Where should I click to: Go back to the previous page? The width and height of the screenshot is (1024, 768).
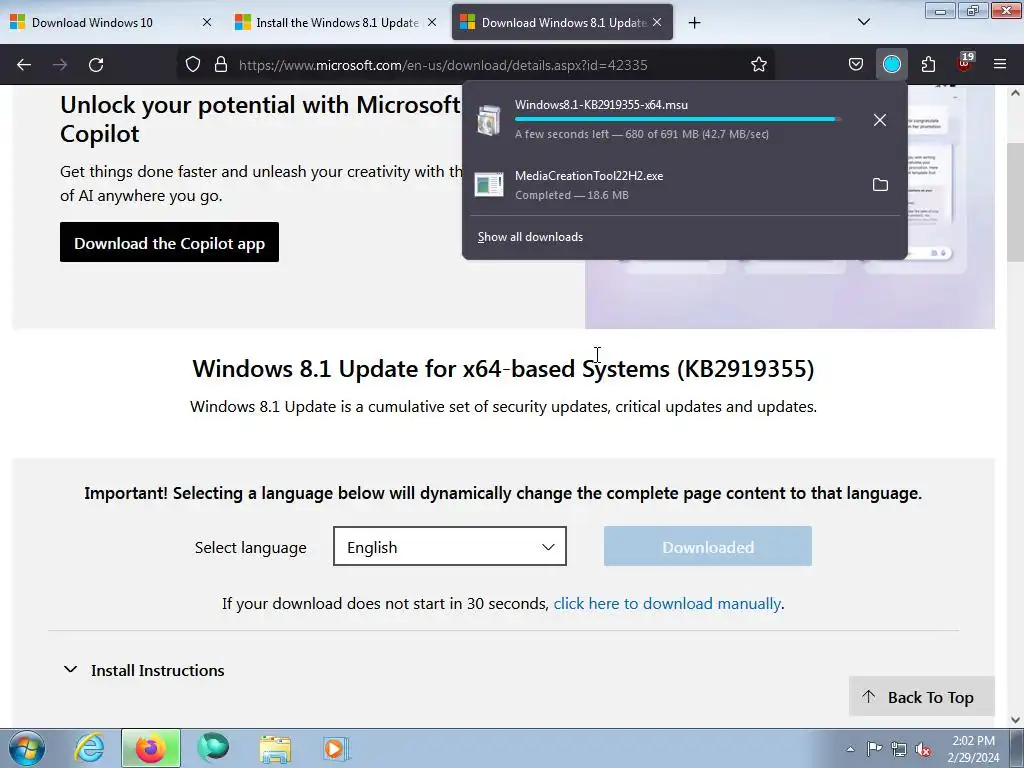24,65
